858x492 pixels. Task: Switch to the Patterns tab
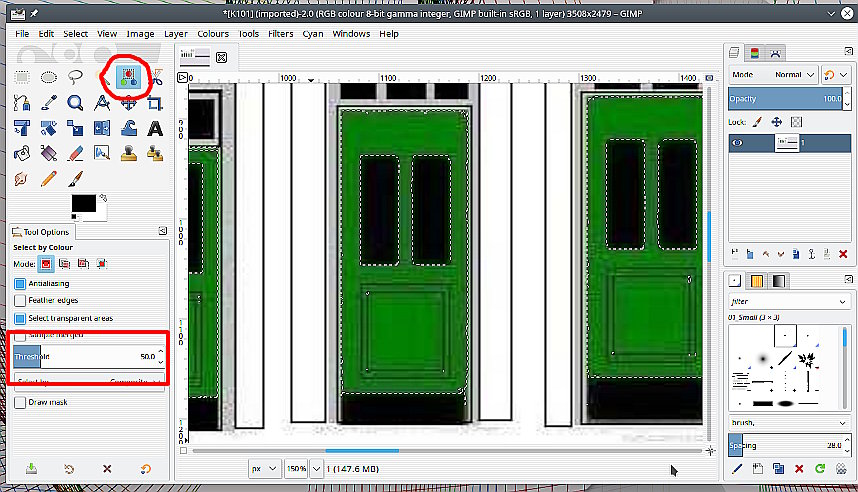click(x=757, y=281)
